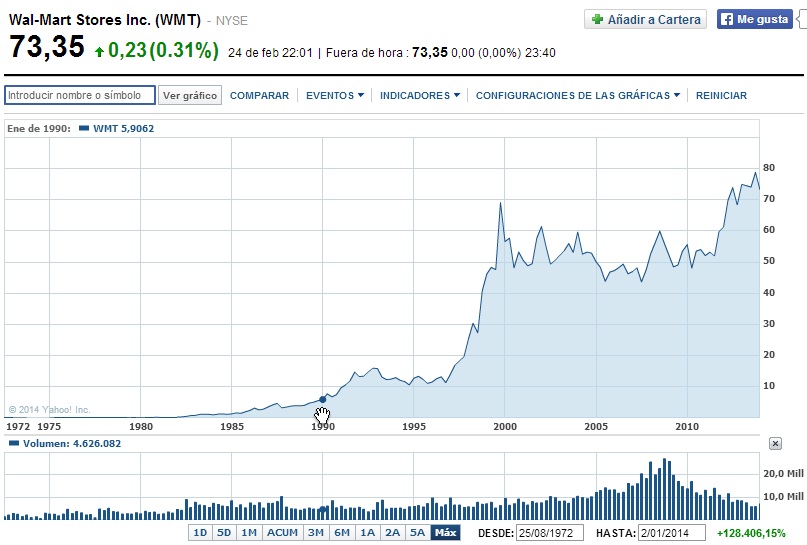This screenshot has height=545, width=807.
Task: Click the stock price 73,35
Action: click(47, 47)
